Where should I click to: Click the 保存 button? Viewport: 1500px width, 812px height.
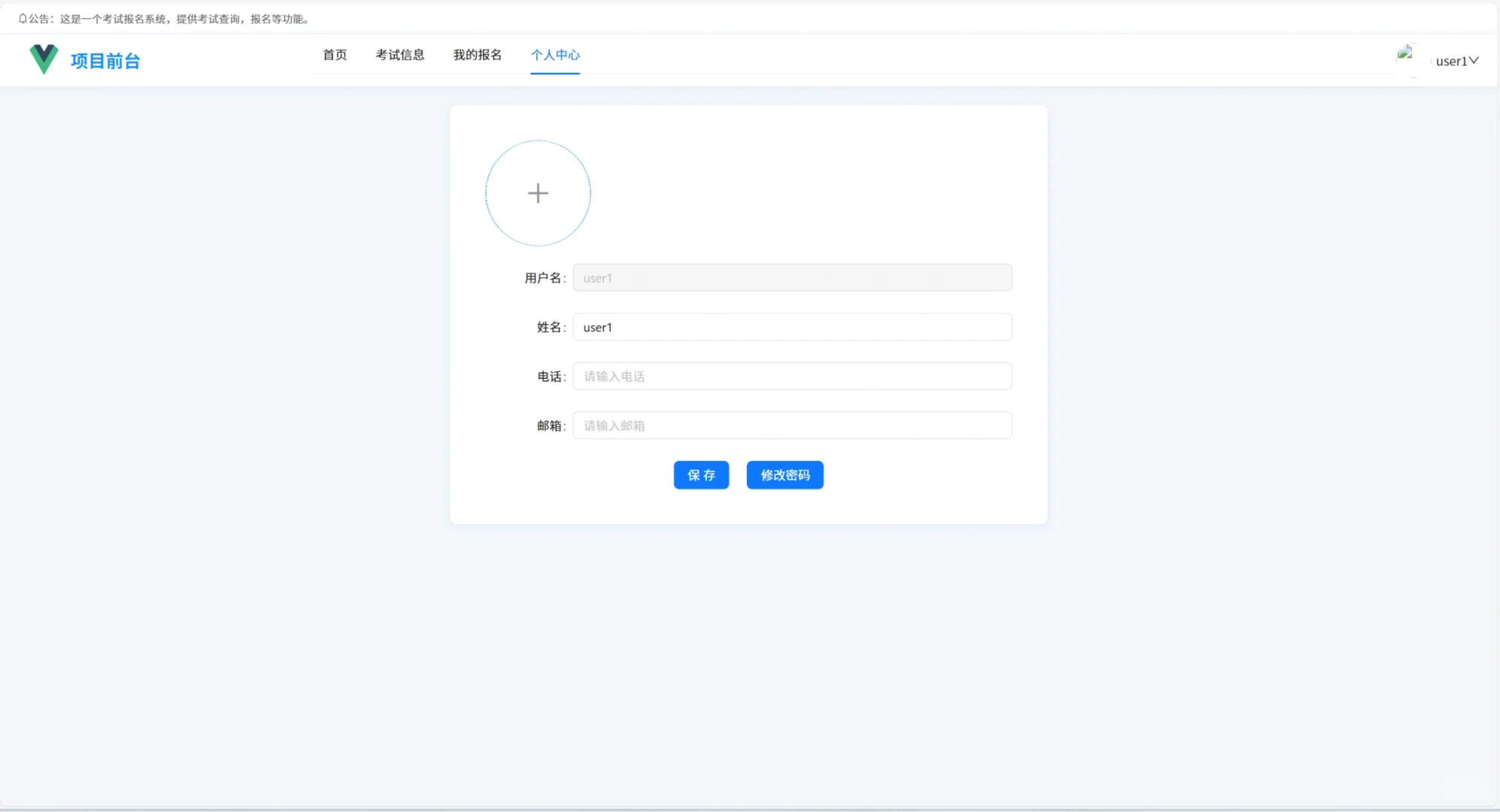700,474
